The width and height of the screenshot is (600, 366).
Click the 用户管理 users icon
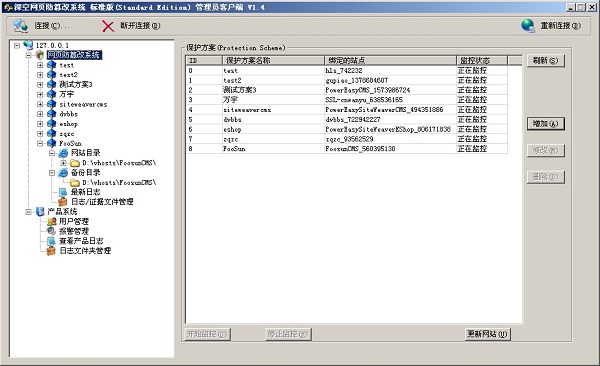[51, 221]
